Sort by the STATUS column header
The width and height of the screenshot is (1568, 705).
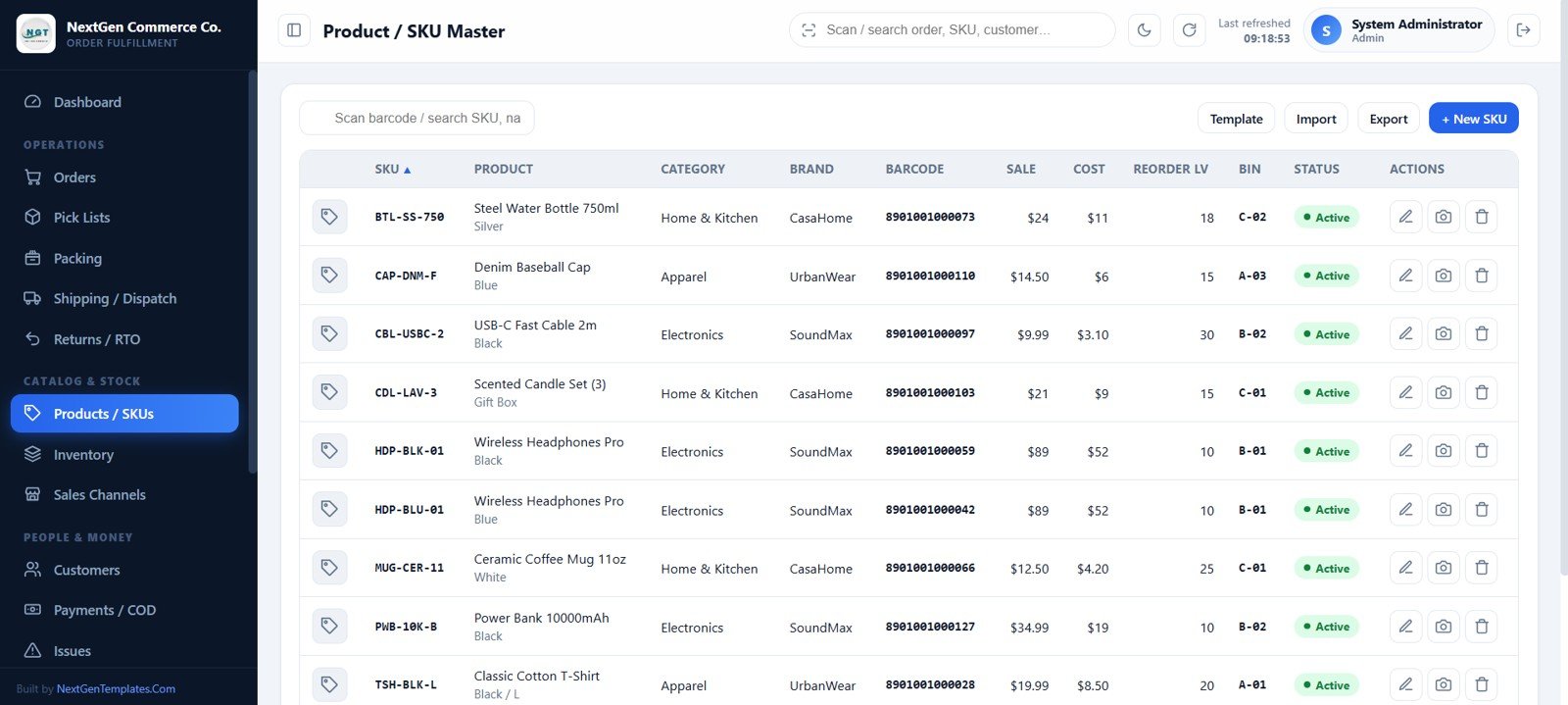(x=1316, y=169)
